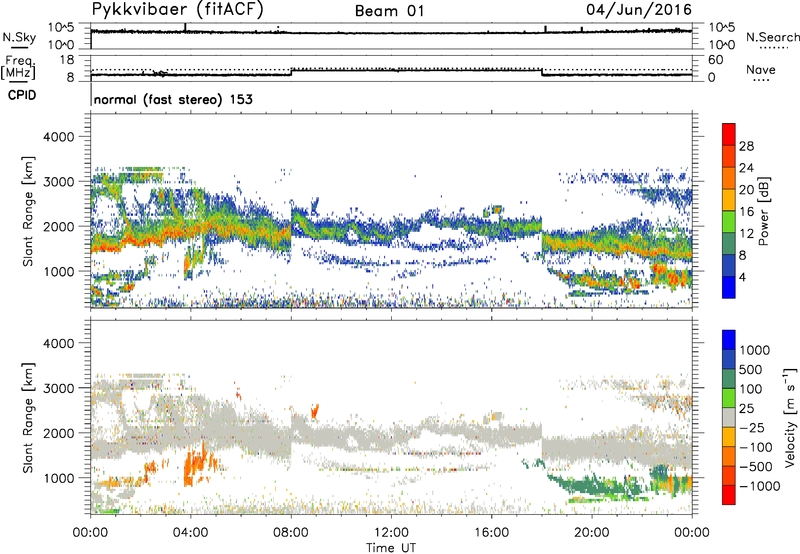Click the gray segment of velocity colorbar
This screenshot has height=554, width=800.
(729, 418)
